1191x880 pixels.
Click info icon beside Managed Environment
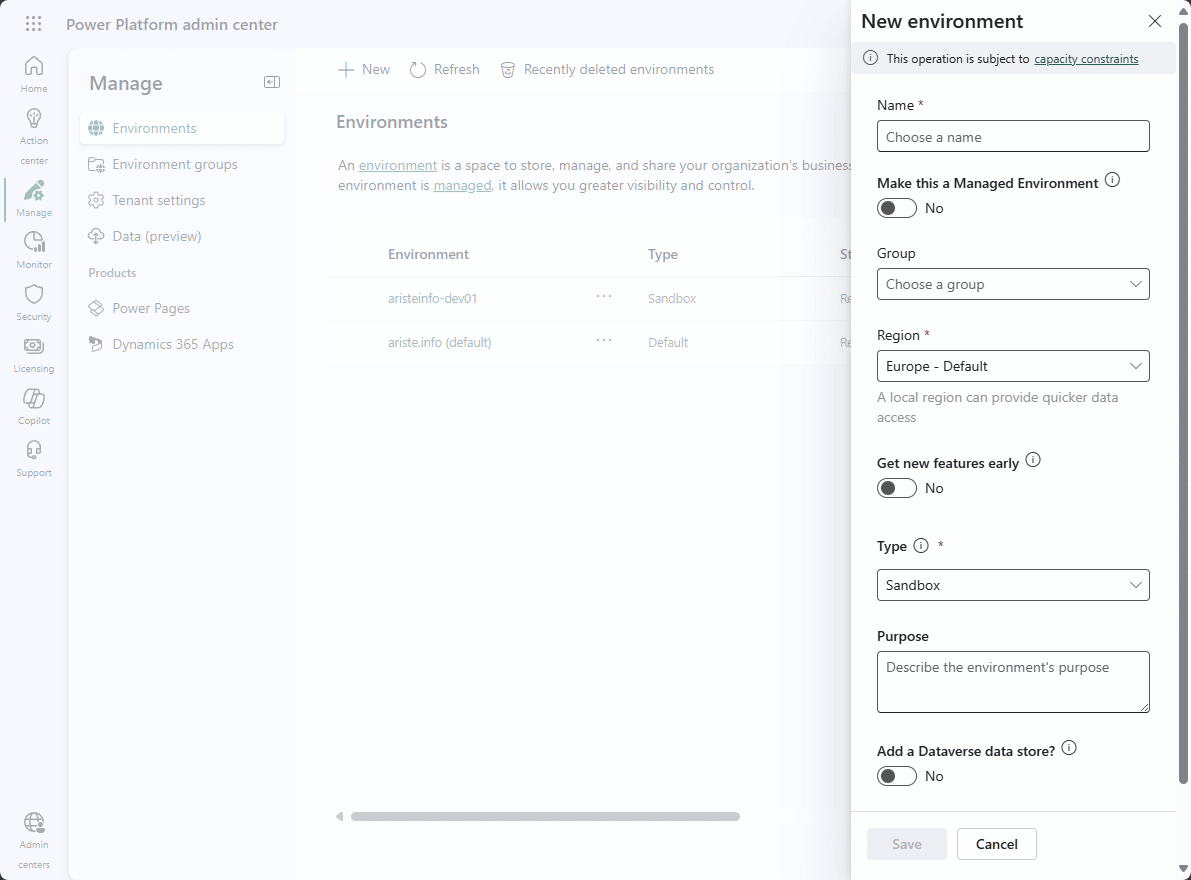click(1112, 181)
